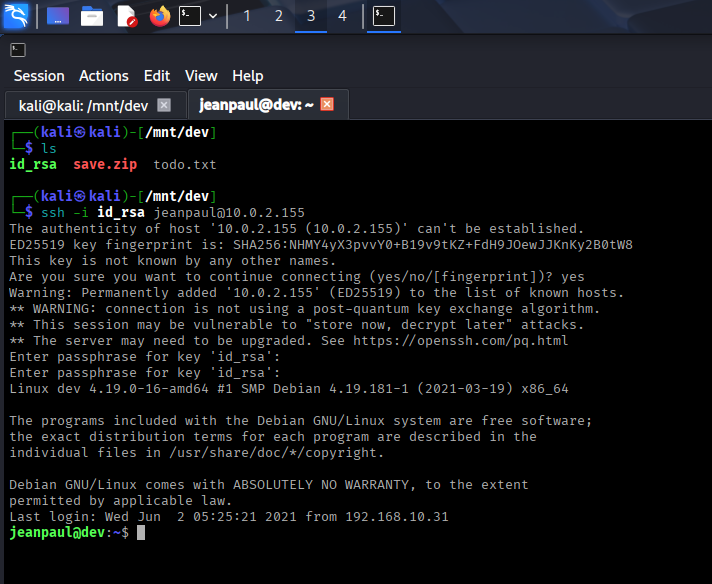
Task: Select the running terminal task in the panel
Action: [384, 16]
